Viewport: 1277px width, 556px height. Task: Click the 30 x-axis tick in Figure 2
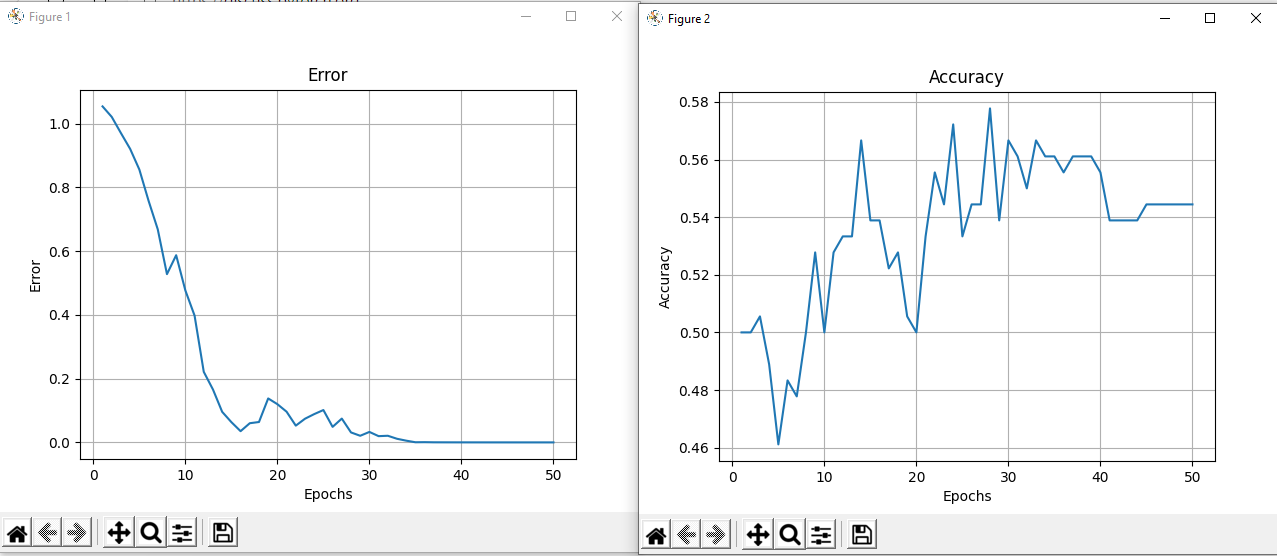(1008, 477)
